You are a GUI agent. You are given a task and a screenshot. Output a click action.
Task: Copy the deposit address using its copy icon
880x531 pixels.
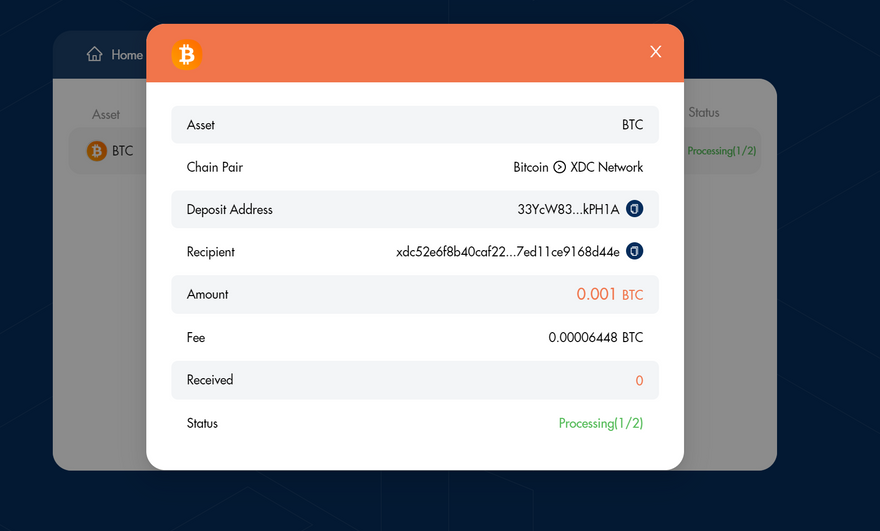634,209
